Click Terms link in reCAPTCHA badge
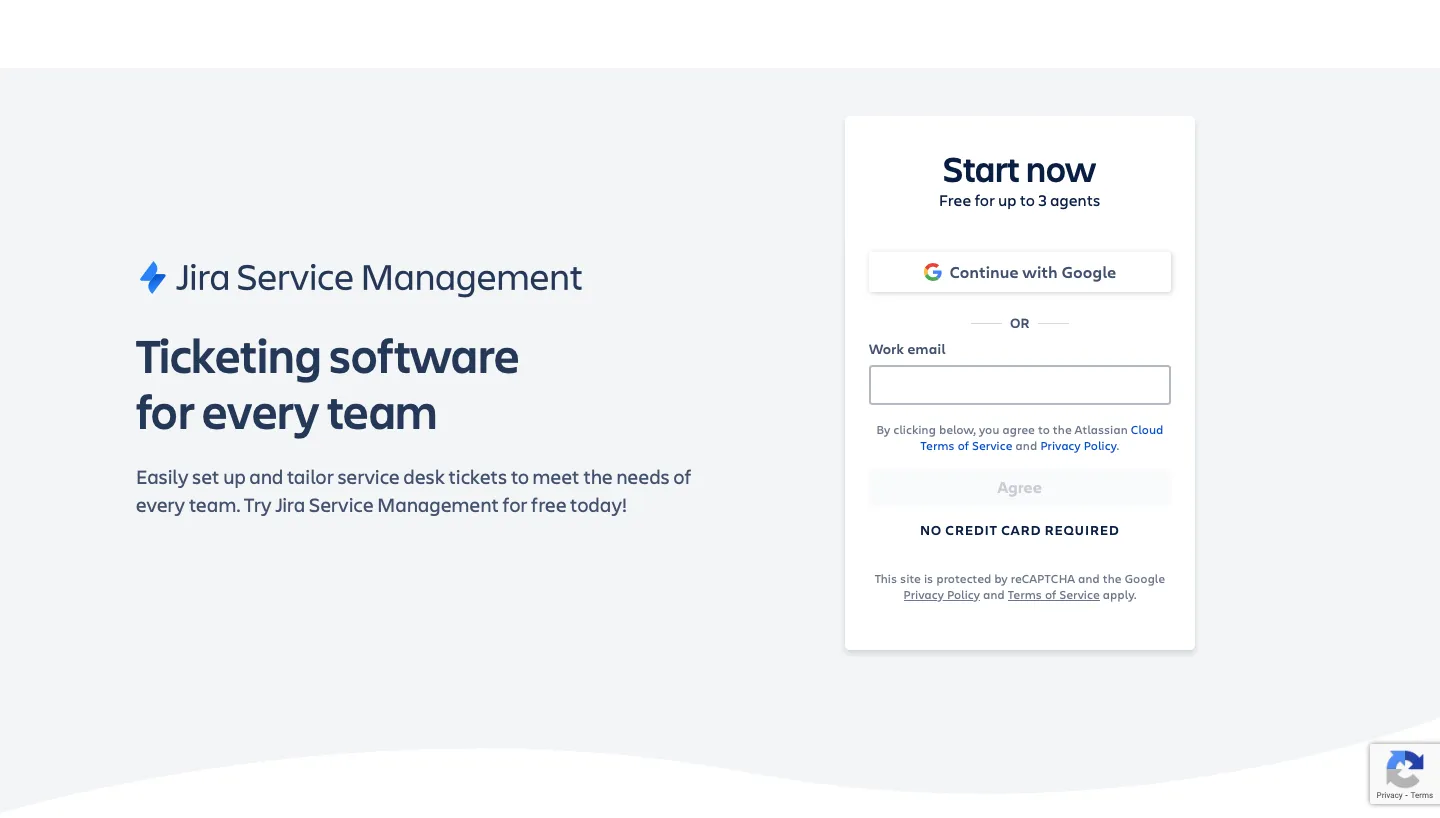Viewport: 1440px width, 818px height. click(1422, 795)
